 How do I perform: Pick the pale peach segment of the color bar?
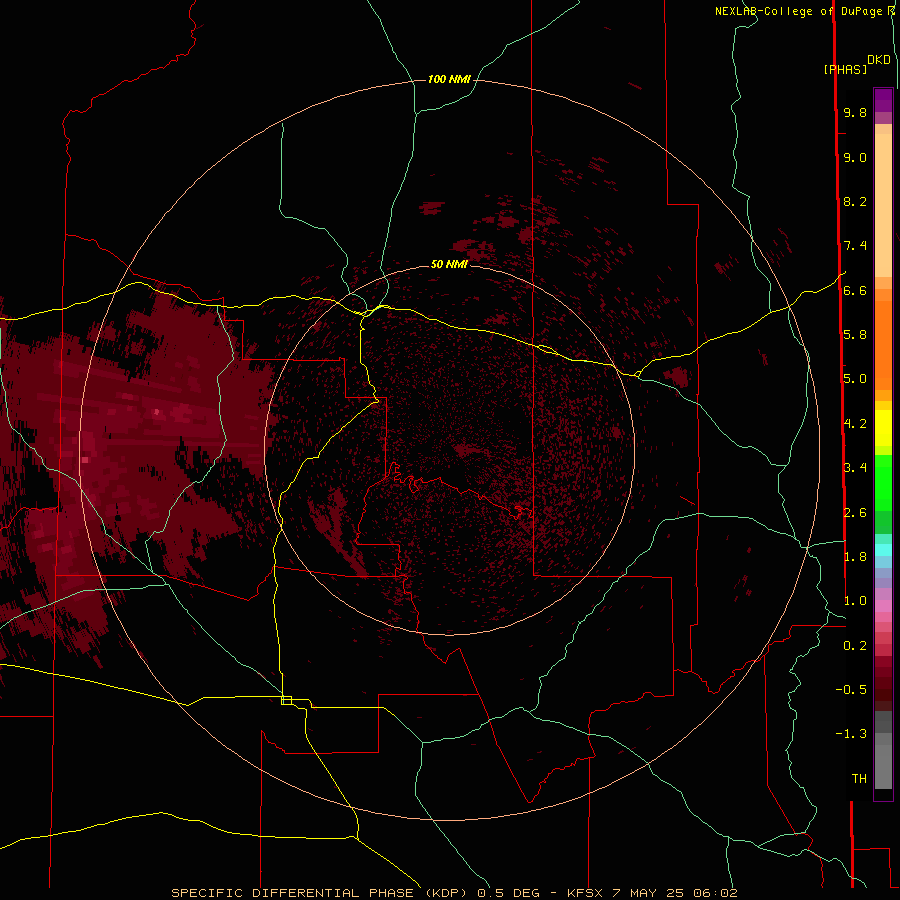[883, 205]
